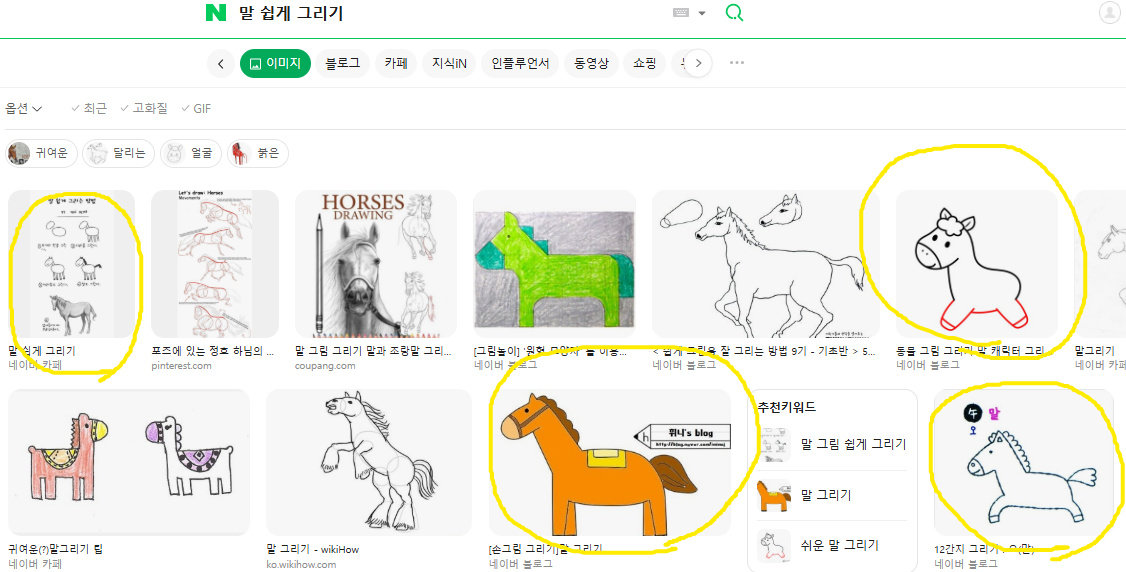Toggle the 고화질 filter option
Viewport: 1126px width, 572px height.
[x=144, y=108]
